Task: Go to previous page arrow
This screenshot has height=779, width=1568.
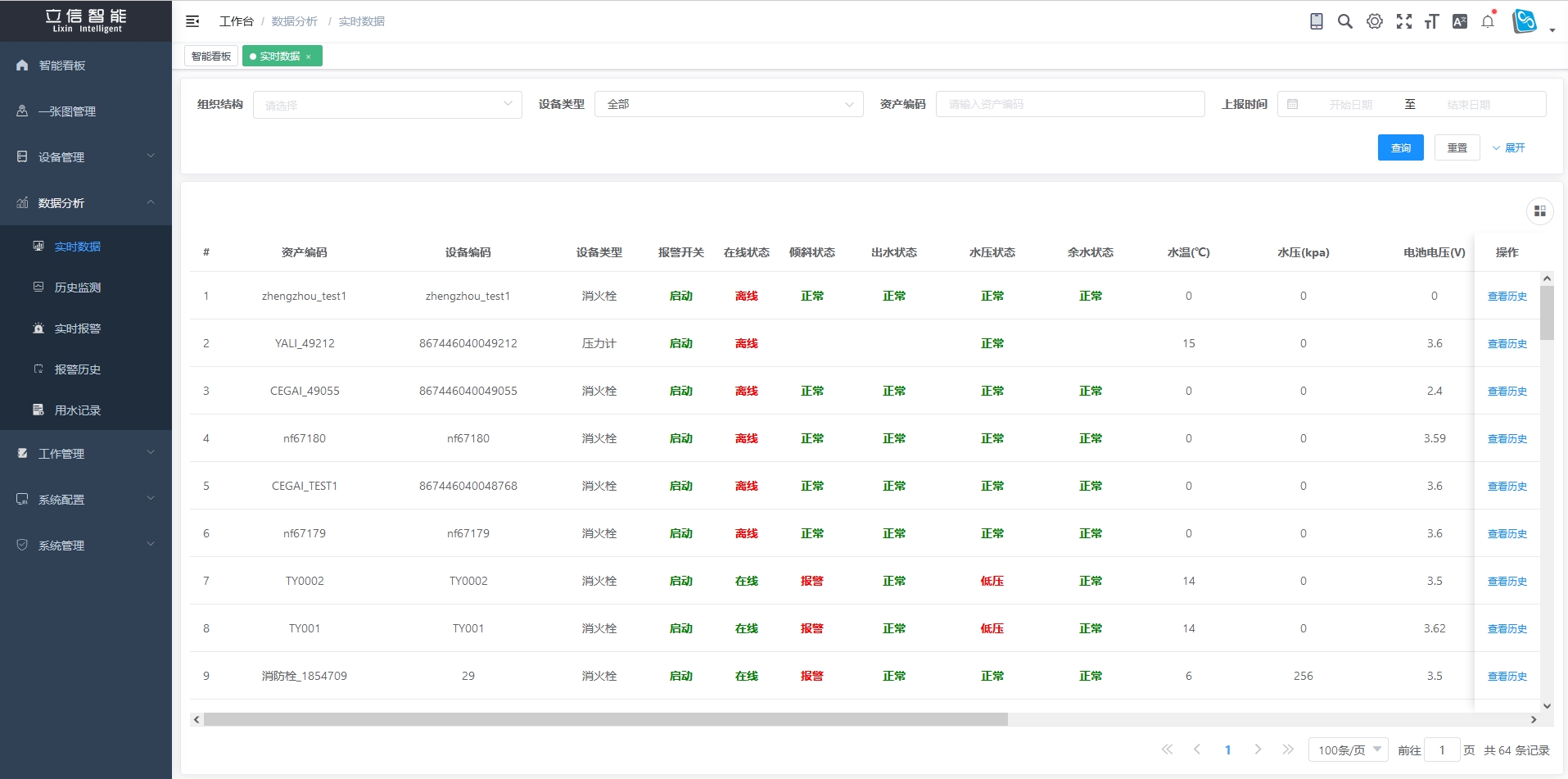Action: (1197, 750)
